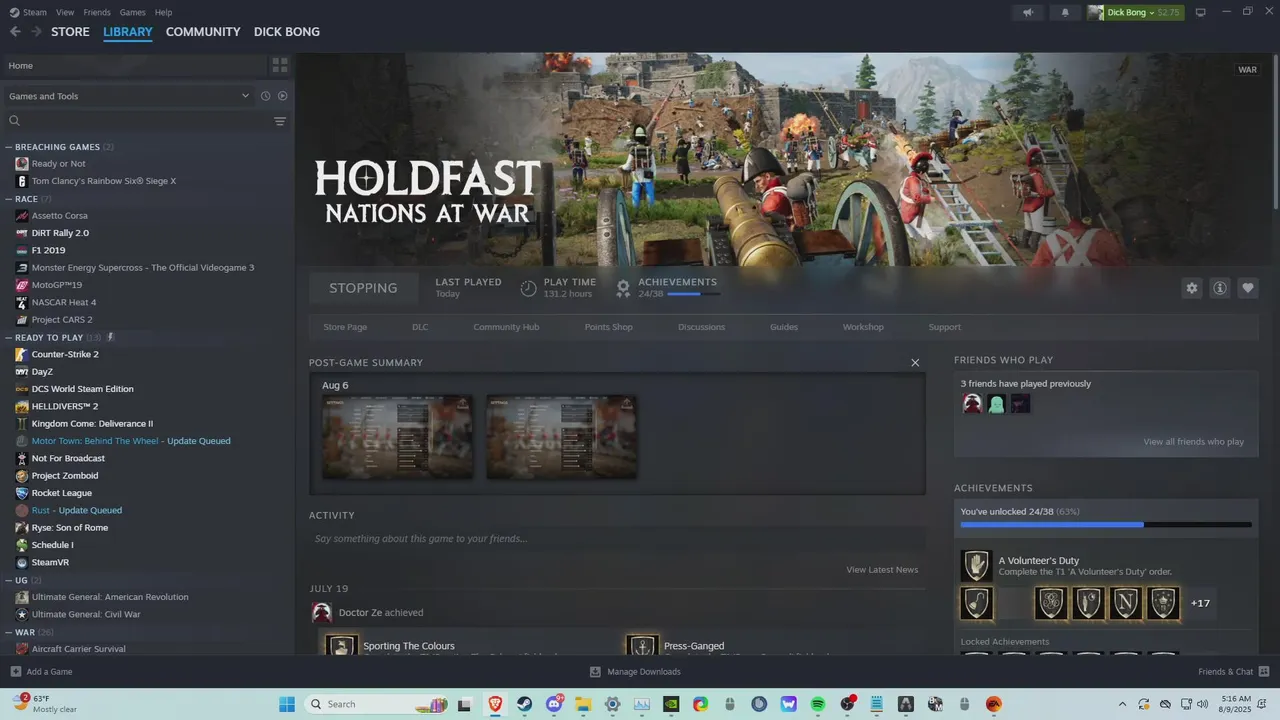Image resolution: width=1280 pixels, height=720 pixels.
Task: Open the first Aug 6 screenshot thumbnail
Action: coord(397,436)
